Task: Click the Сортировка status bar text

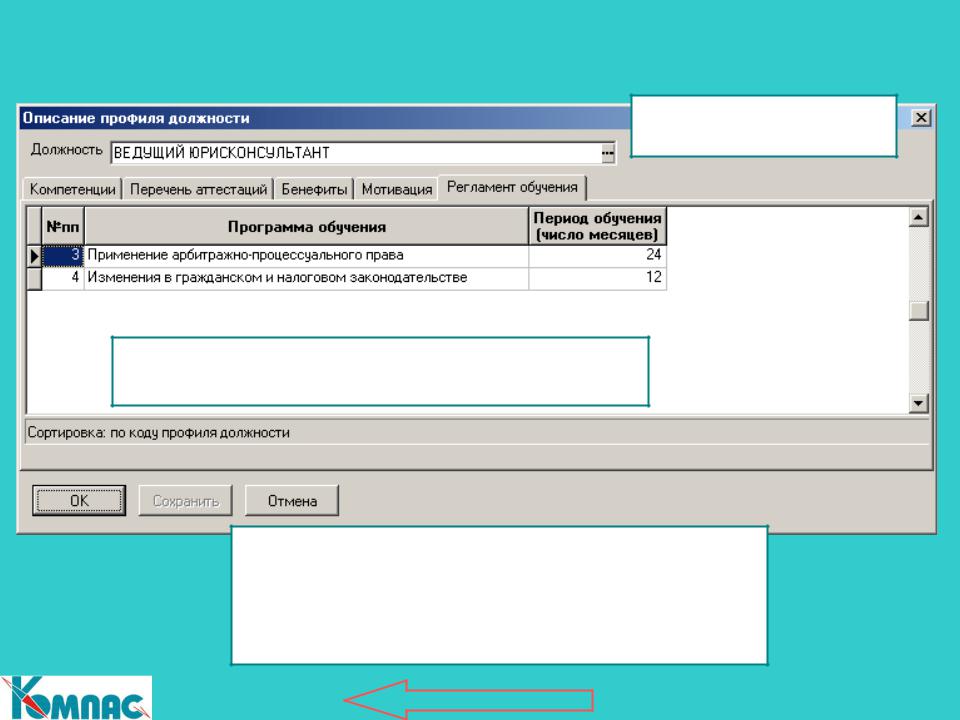Action: (159, 433)
